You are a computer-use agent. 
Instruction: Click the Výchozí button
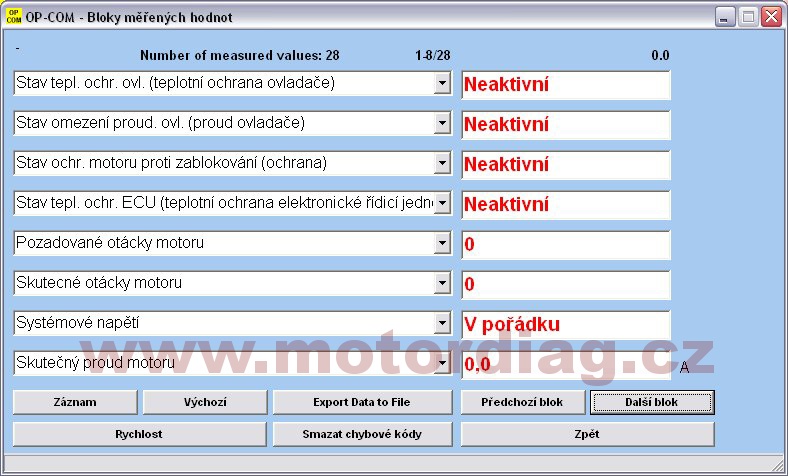[205, 402]
